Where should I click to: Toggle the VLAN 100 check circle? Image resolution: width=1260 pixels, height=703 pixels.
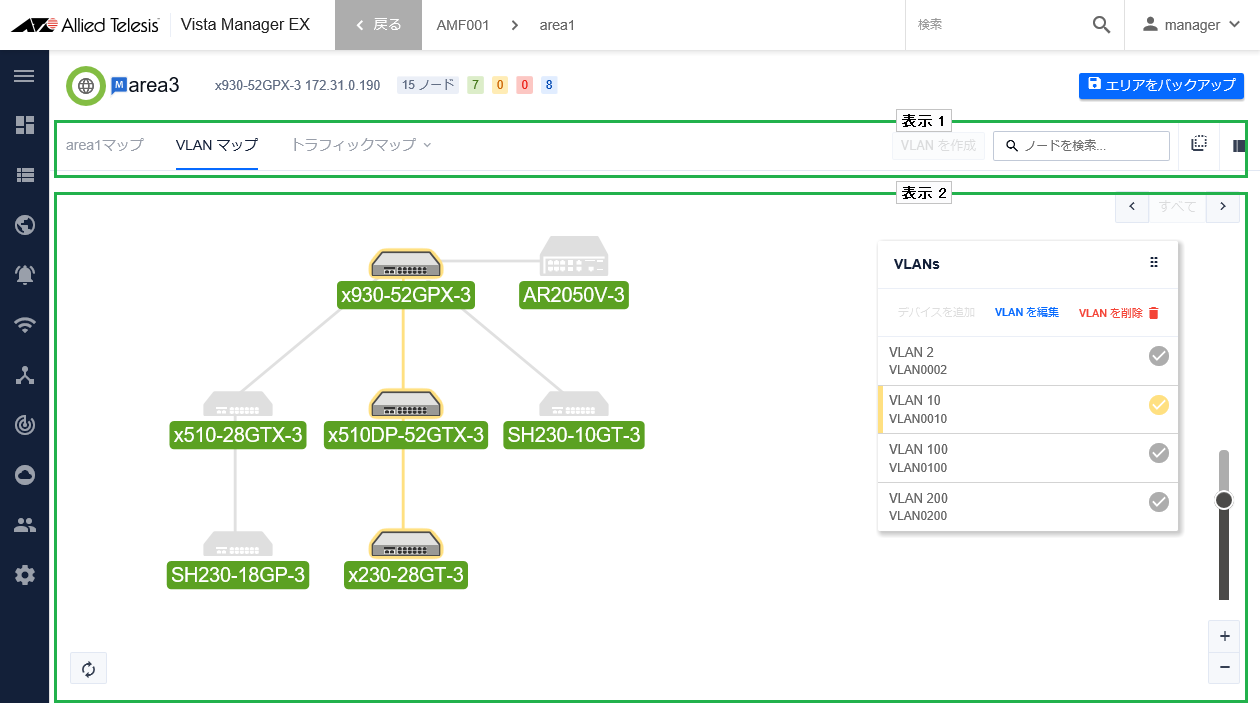pos(1159,453)
